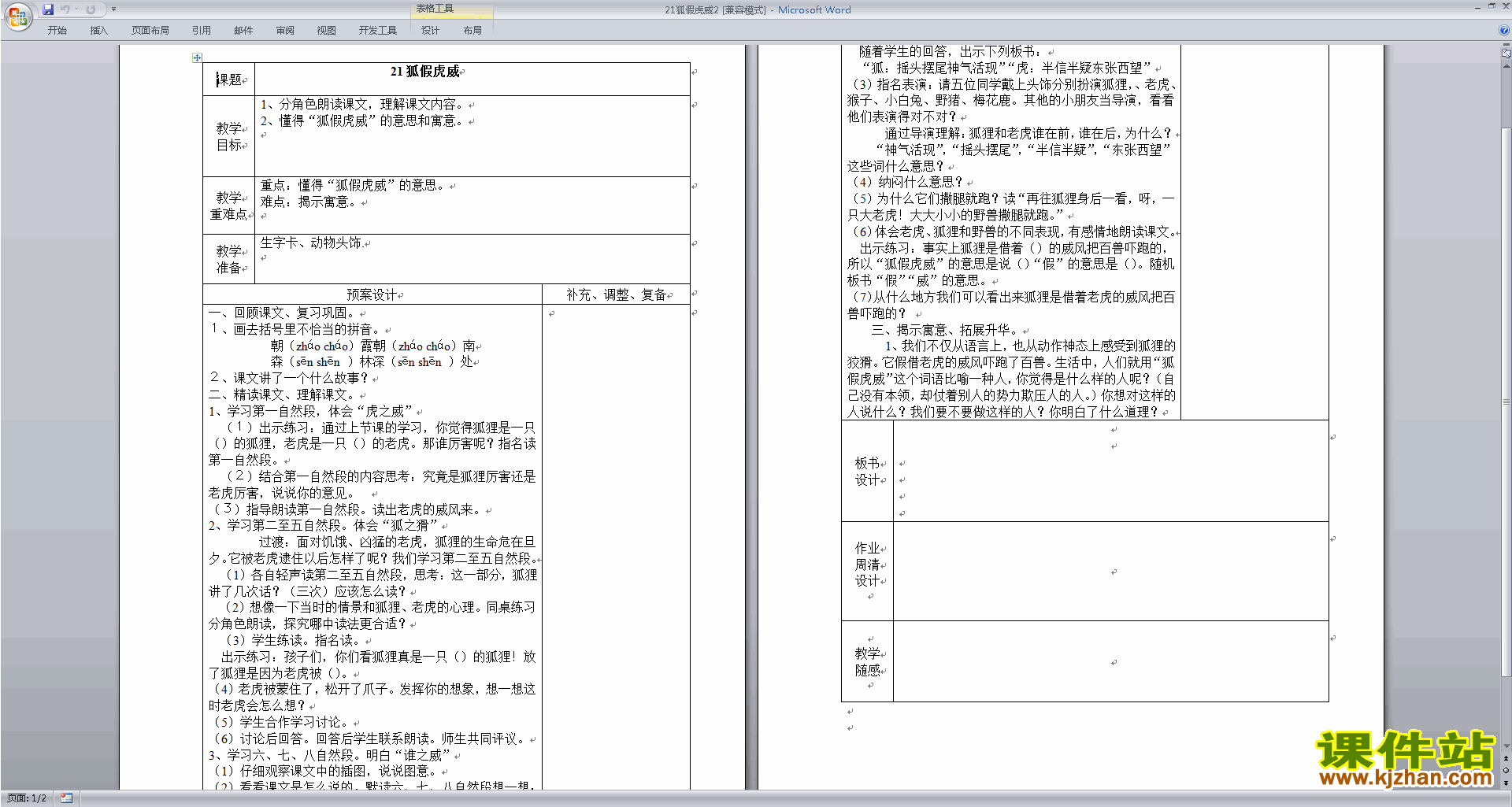Click the 预案设计 column header cell
Viewport: 1512px width, 807px height.
[x=372, y=294]
